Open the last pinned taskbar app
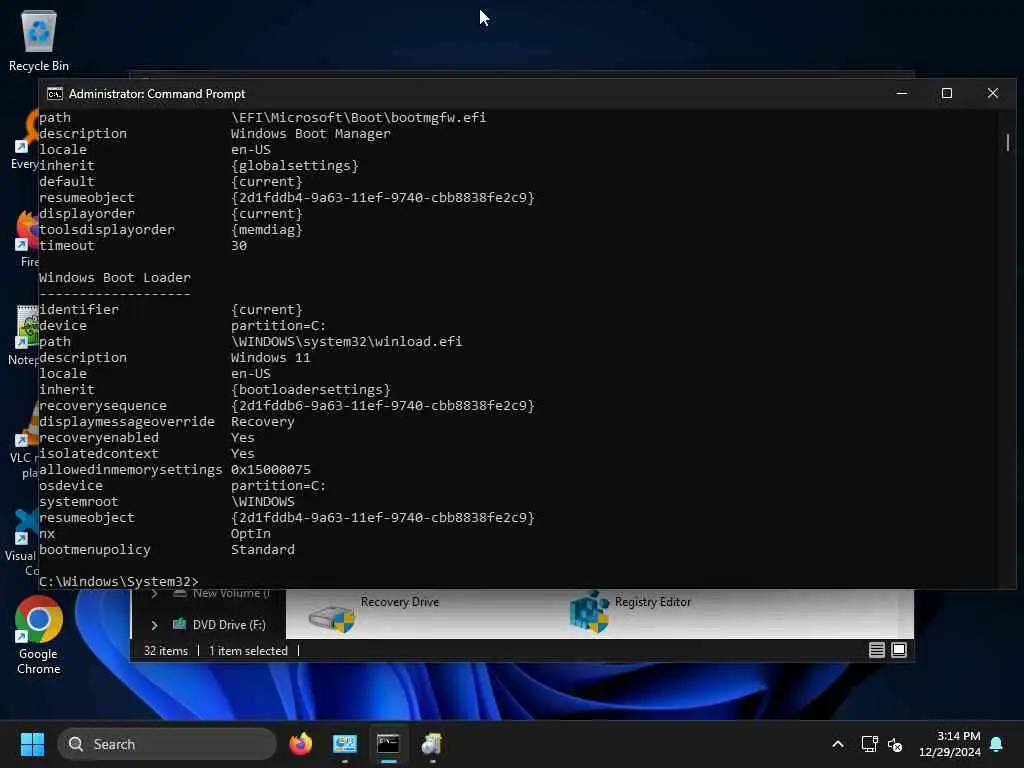The height and width of the screenshot is (768, 1024). (x=432, y=744)
